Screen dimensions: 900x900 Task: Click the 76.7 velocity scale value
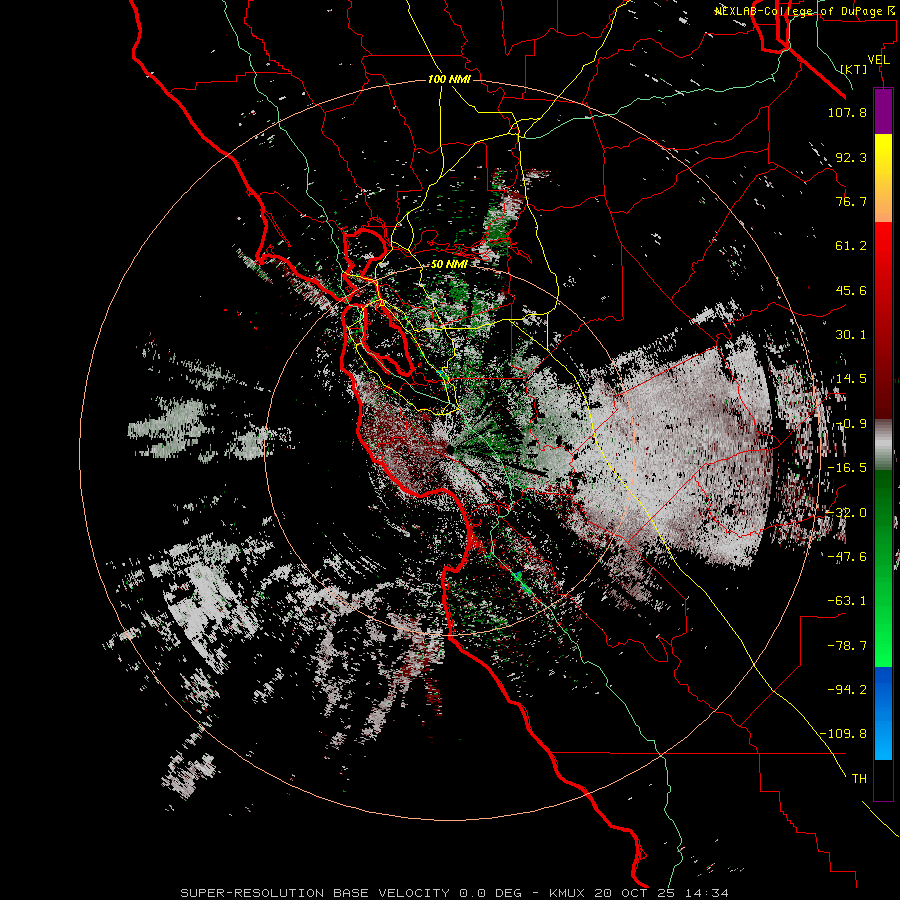851,201
